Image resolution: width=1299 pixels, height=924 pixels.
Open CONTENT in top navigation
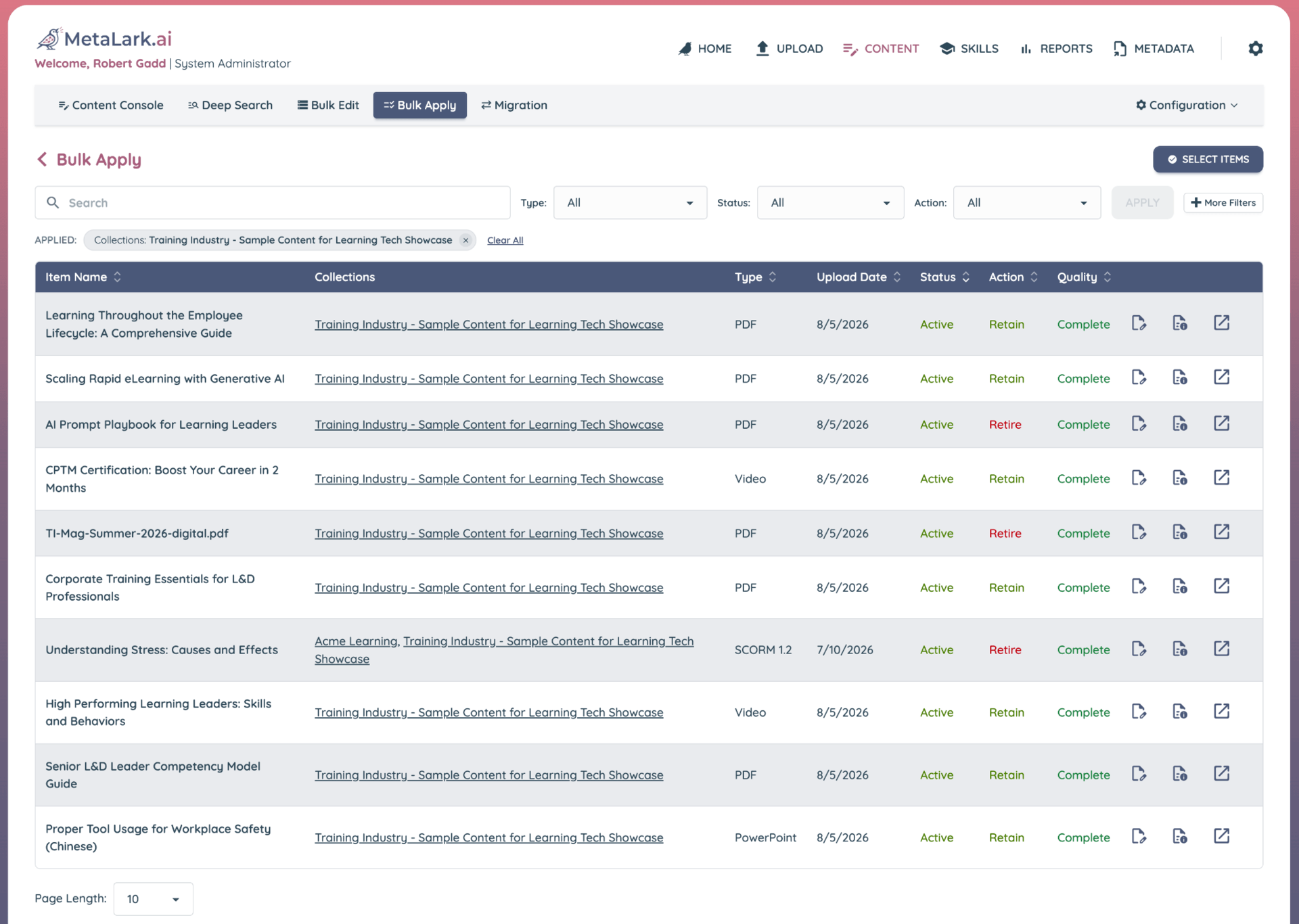point(880,49)
